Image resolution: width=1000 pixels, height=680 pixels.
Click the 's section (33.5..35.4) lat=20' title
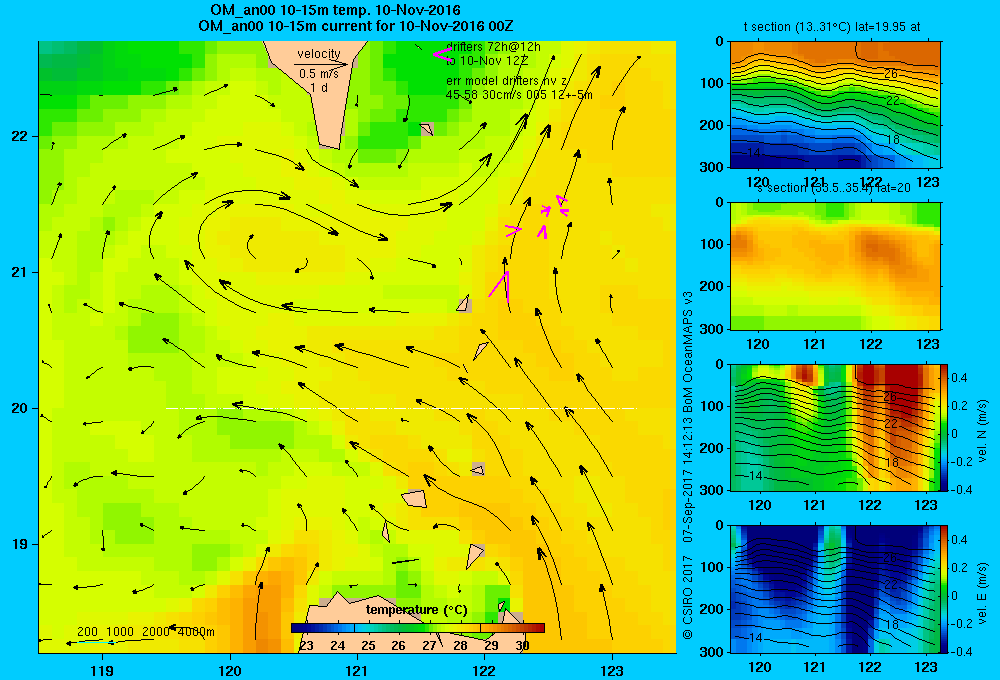[834, 188]
